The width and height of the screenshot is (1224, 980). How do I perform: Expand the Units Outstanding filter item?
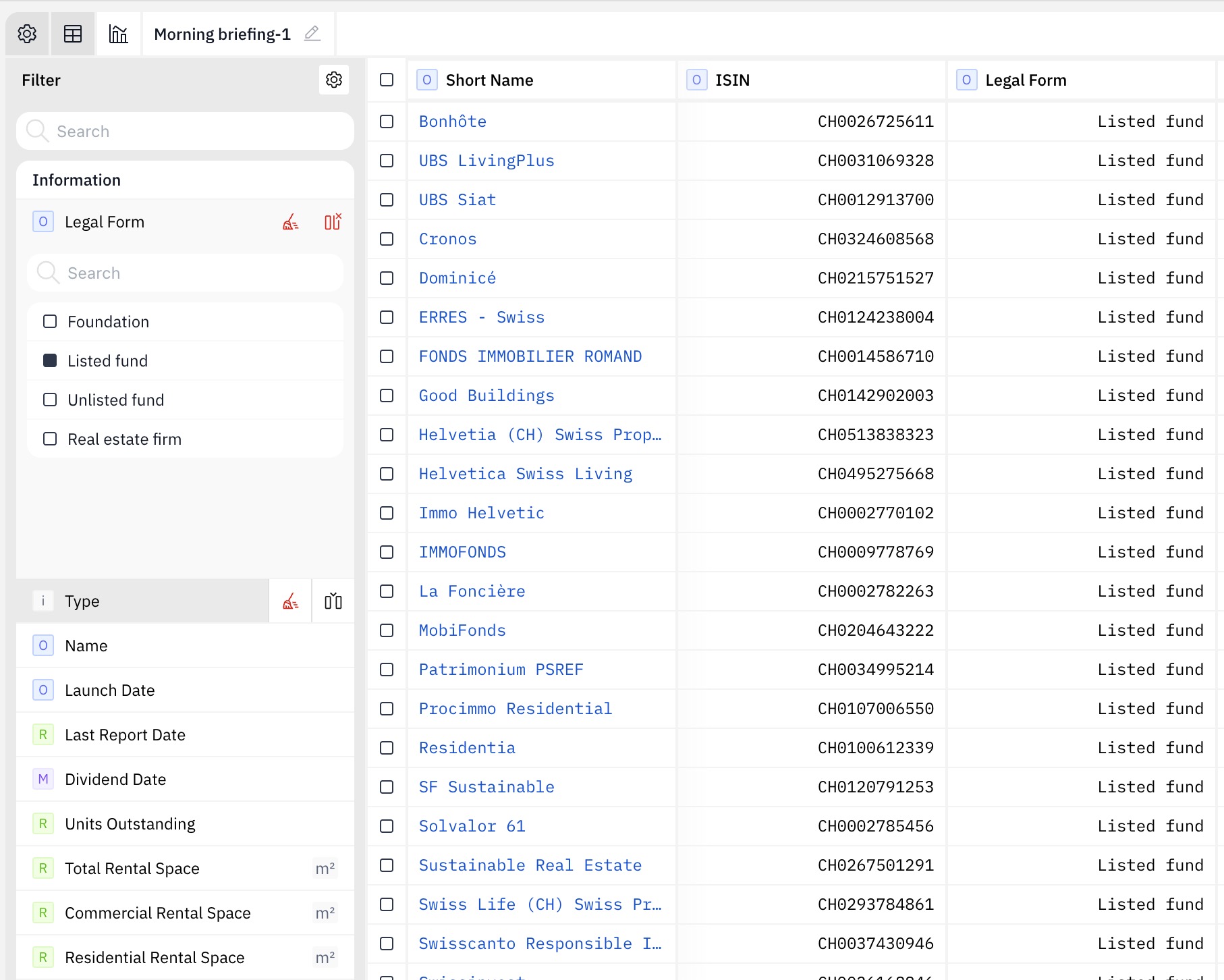pyautogui.click(x=185, y=824)
